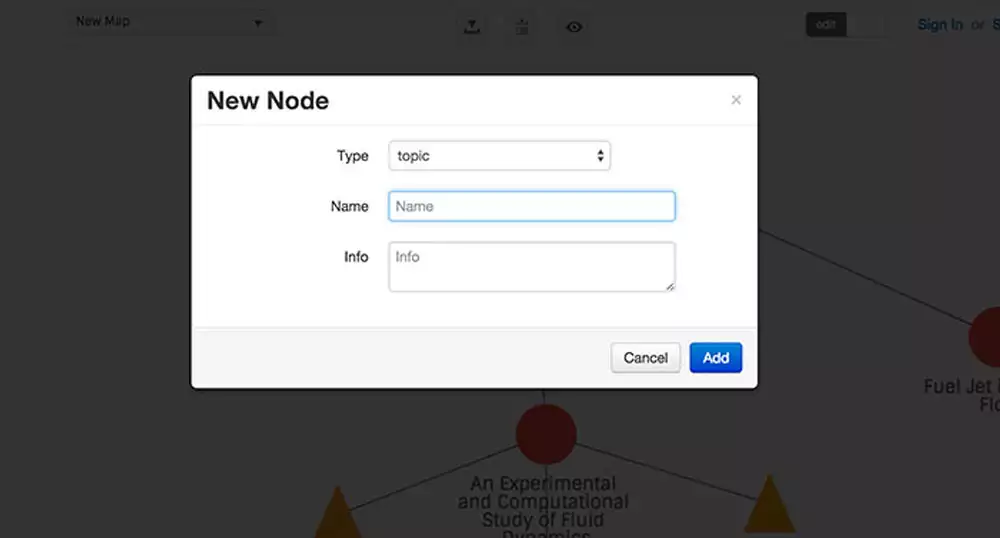Click the 'Type' field label

352,156
